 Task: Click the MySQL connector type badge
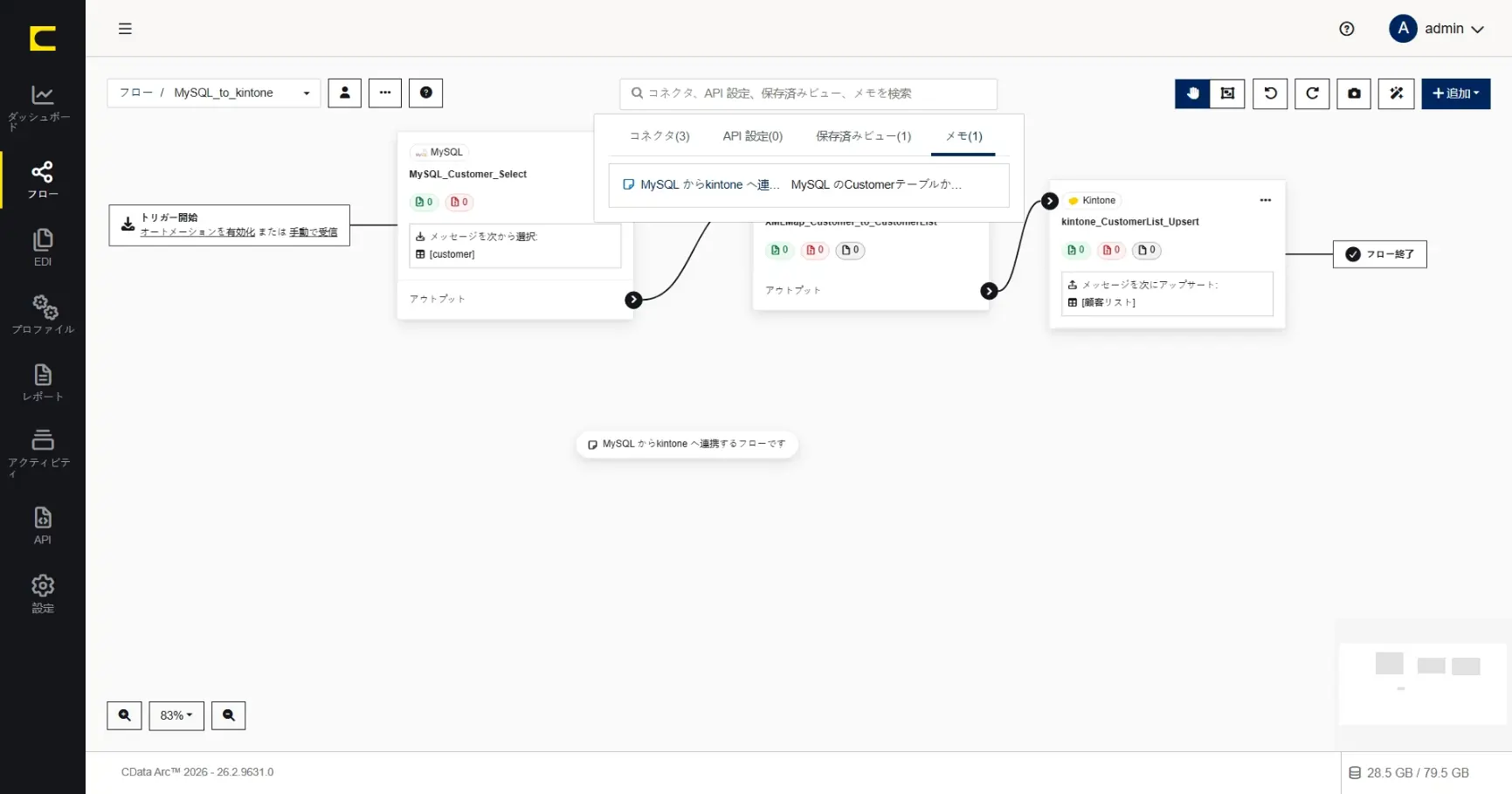[x=439, y=152]
